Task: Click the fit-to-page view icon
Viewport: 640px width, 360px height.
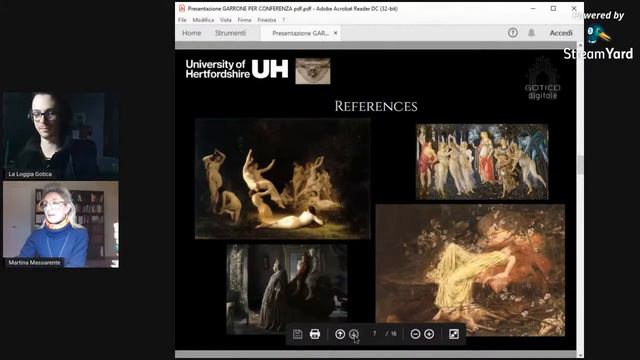Action: [x=454, y=334]
